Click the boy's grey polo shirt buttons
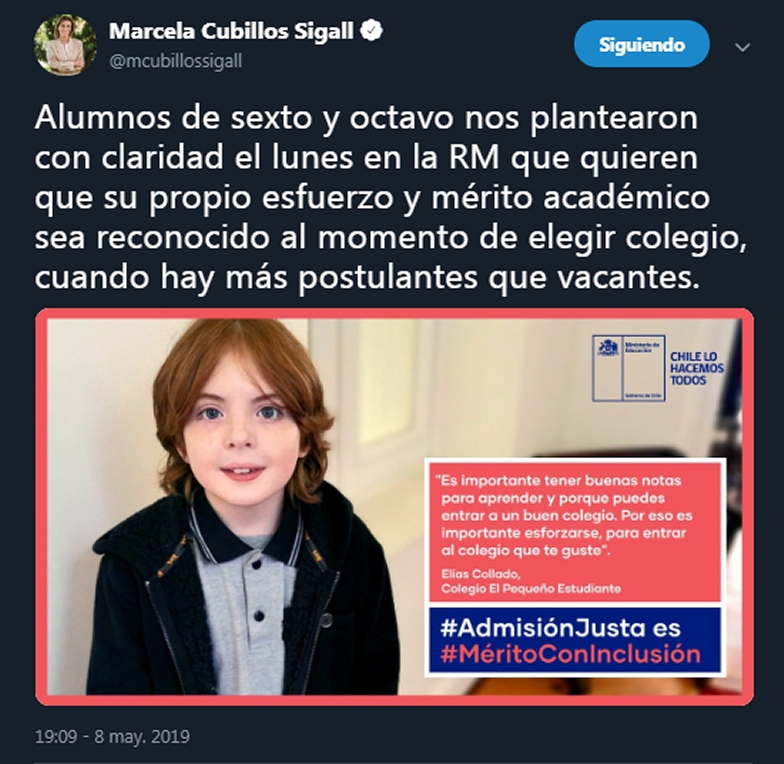 pyautogui.click(x=258, y=590)
